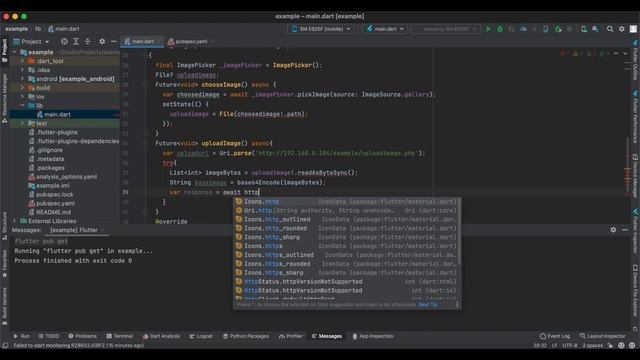Select pubspec.lock in project tree
The height and width of the screenshot is (360, 640).
(55, 194)
